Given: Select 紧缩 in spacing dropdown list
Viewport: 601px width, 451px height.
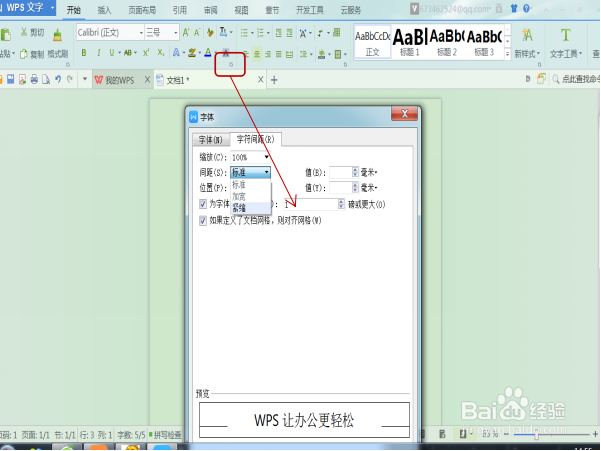Looking at the screenshot, I should 251,208.
